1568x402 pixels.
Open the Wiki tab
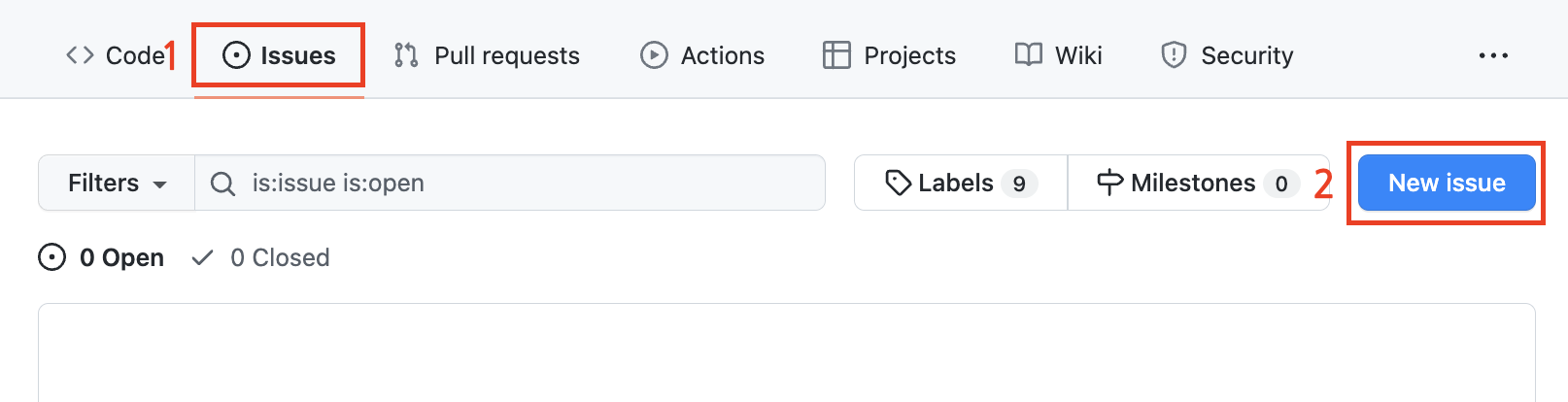pyautogui.click(x=1058, y=55)
